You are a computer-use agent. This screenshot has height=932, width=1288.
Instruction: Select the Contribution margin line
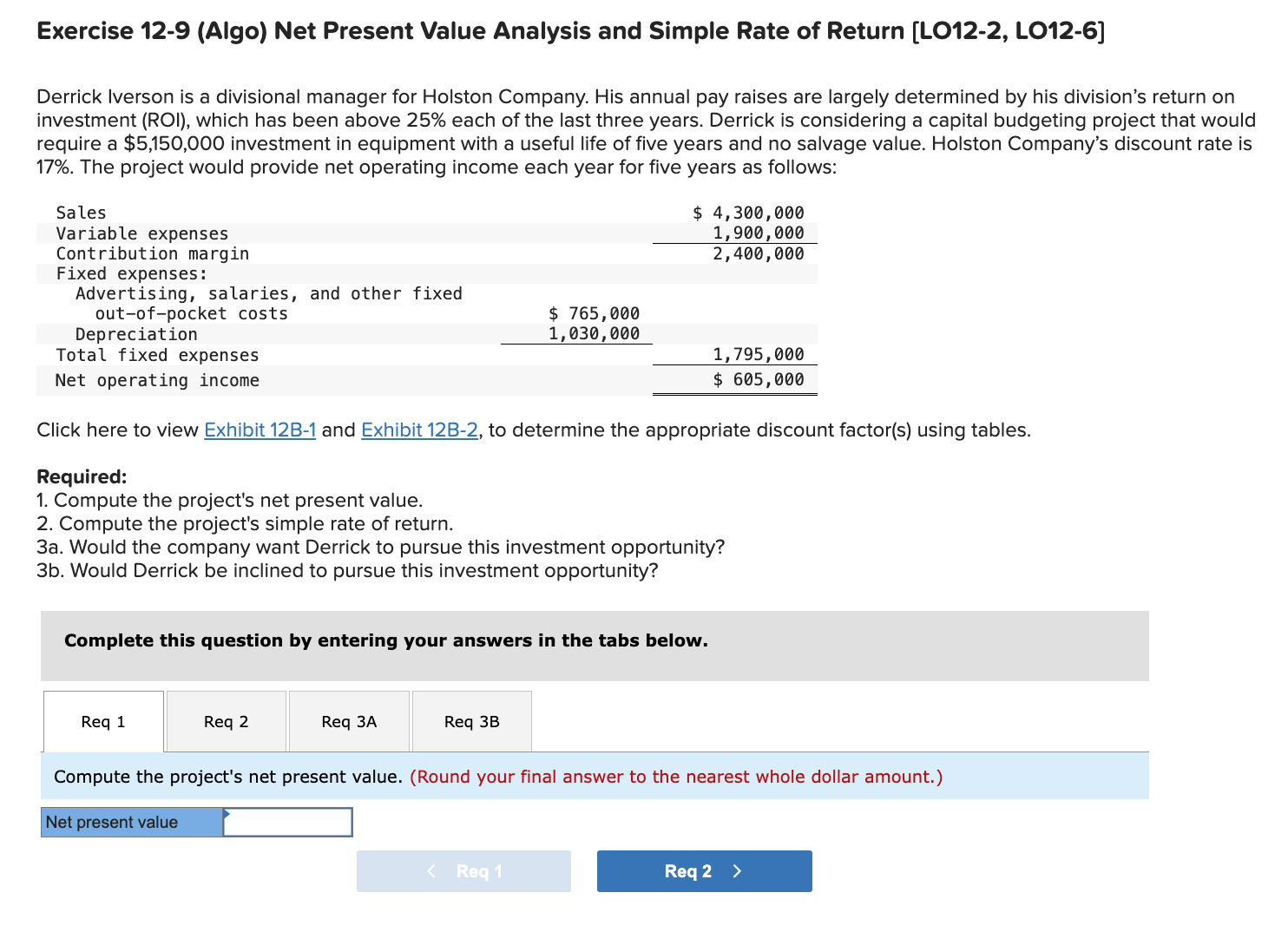click(x=152, y=253)
